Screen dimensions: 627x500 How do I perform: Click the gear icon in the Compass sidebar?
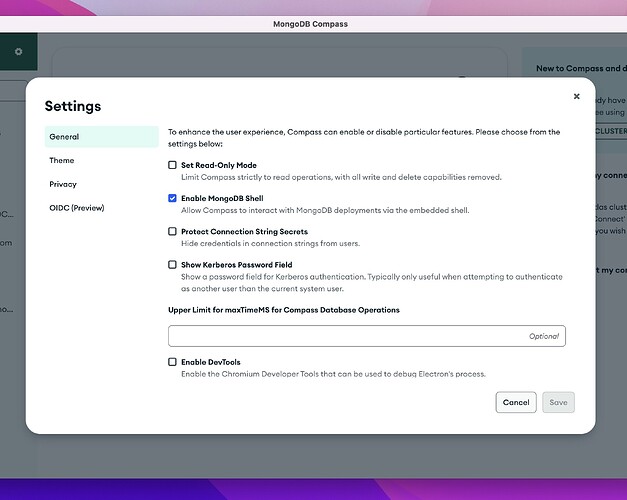click(x=18, y=51)
